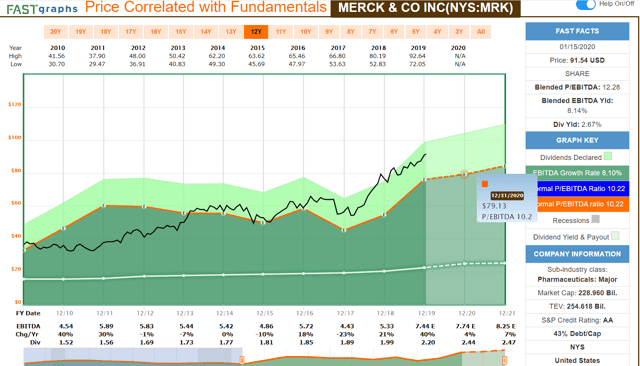The width and height of the screenshot is (640, 366).
Task: Click the left handle of range slider
Action: pyautogui.click(x=242, y=360)
